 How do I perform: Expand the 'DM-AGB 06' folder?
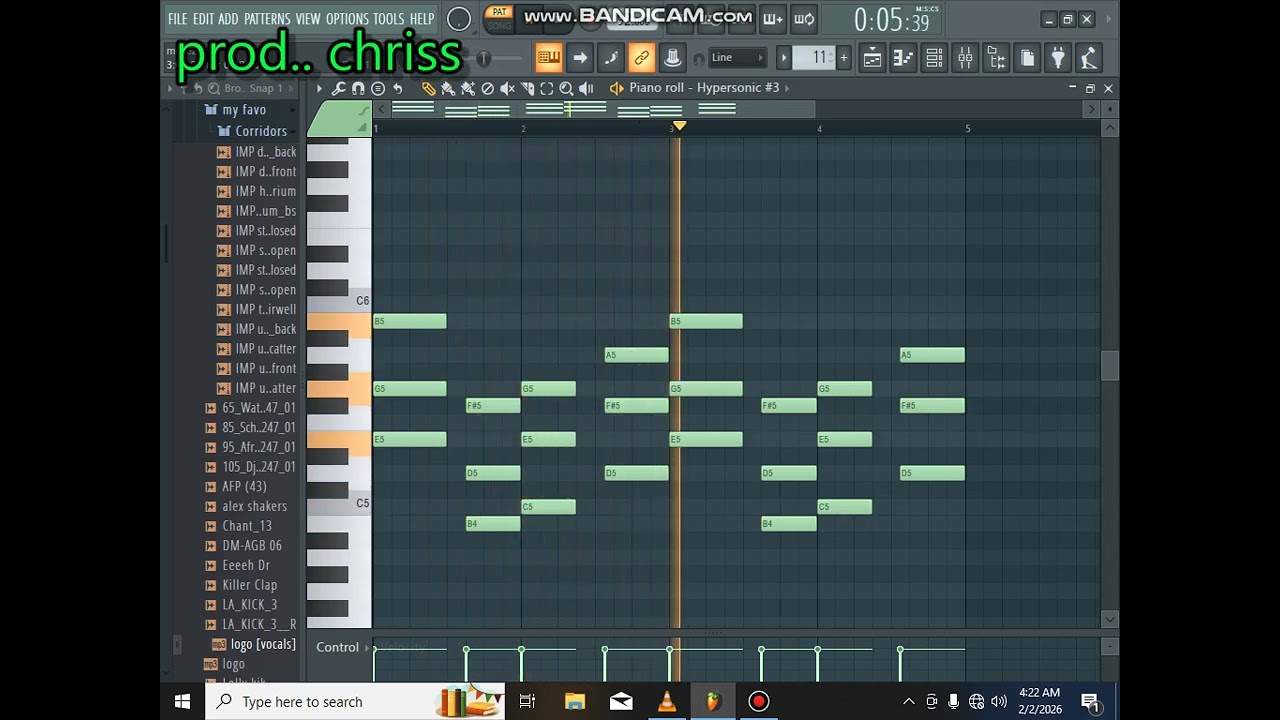pyautogui.click(x=252, y=546)
